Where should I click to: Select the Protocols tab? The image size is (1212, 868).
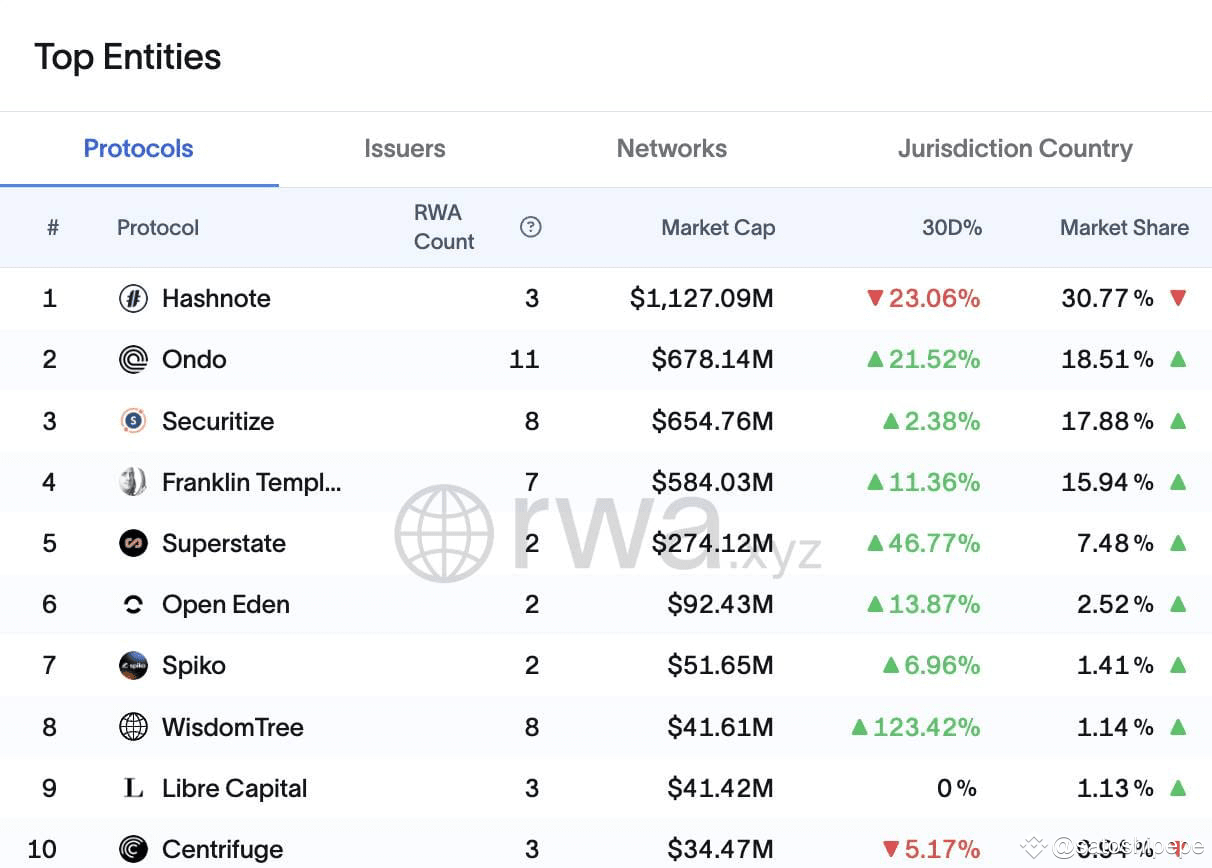point(139,149)
